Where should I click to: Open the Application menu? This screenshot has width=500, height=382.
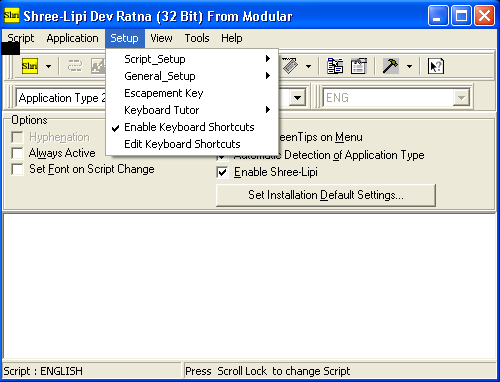click(x=72, y=38)
